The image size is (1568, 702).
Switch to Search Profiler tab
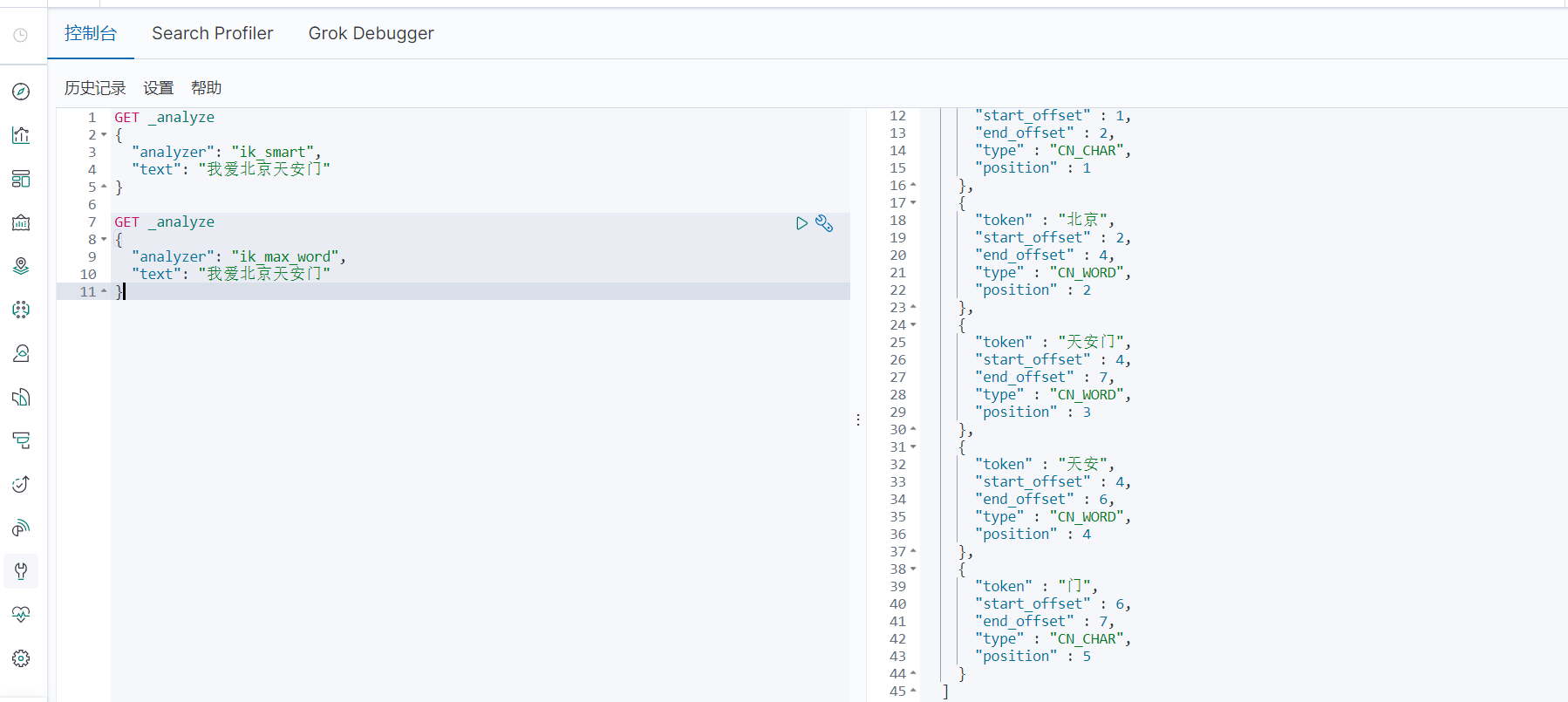(x=213, y=33)
